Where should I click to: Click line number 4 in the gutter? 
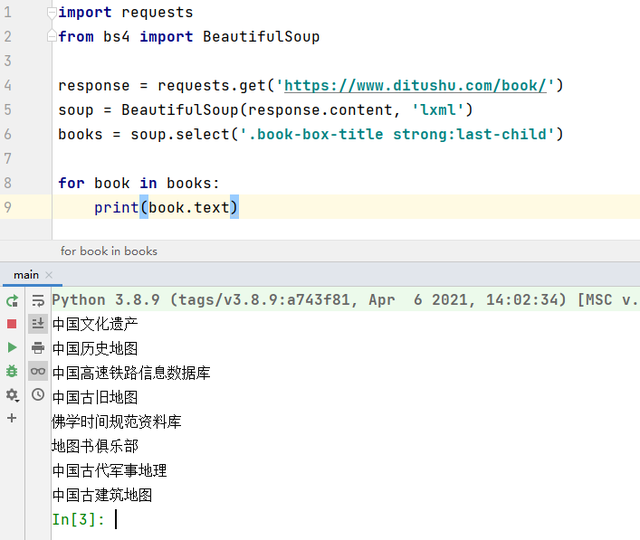tap(8, 85)
